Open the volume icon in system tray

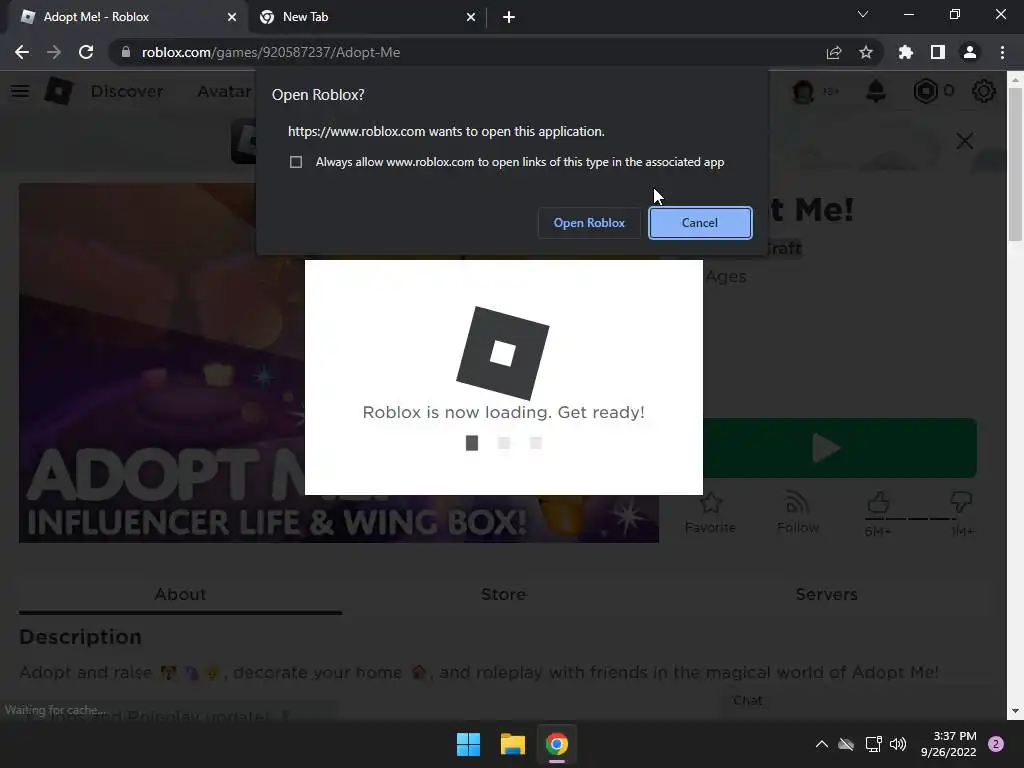click(x=898, y=744)
